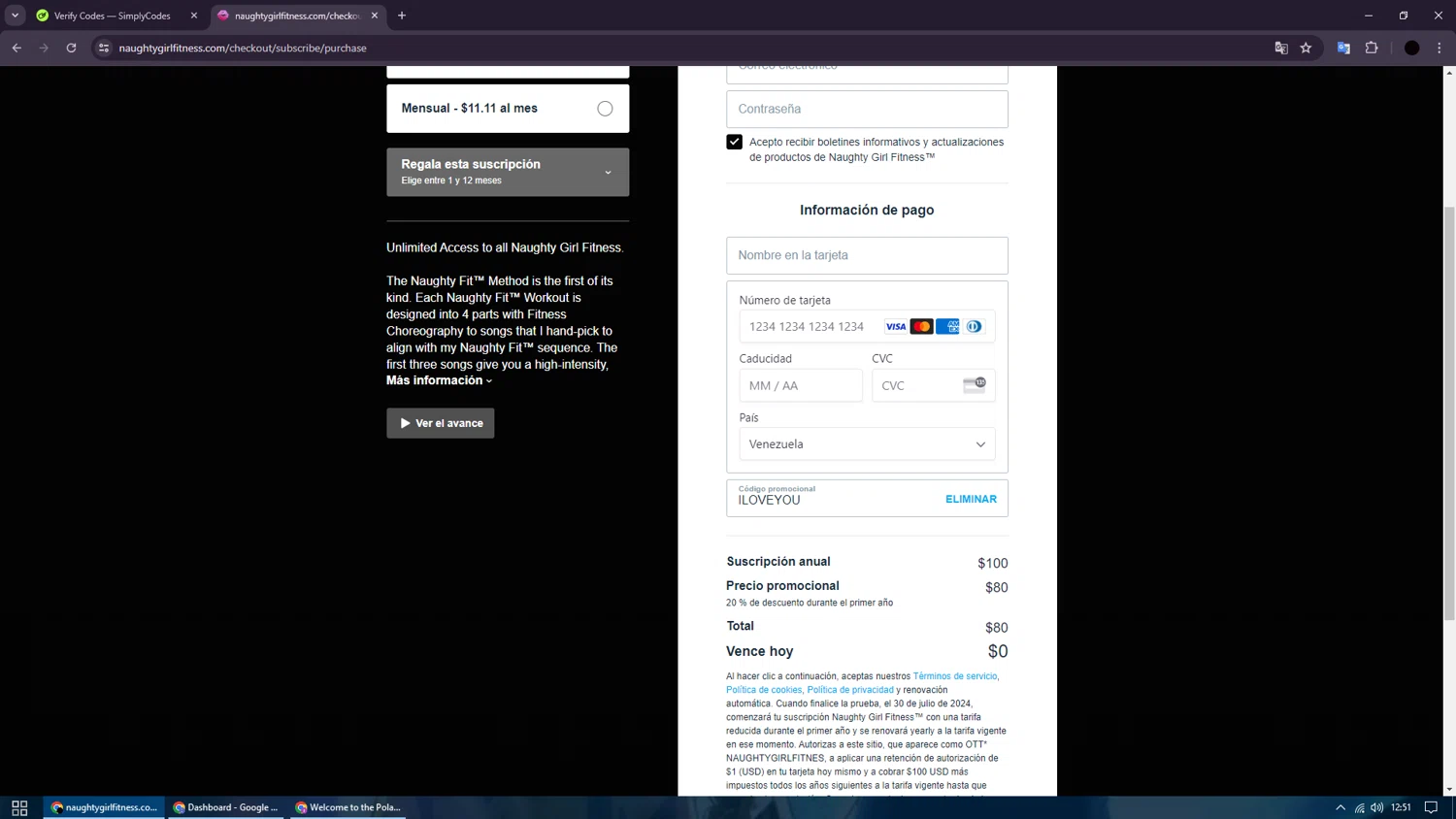Click the address bar URL
The width and height of the screenshot is (1456, 819).
(243, 48)
